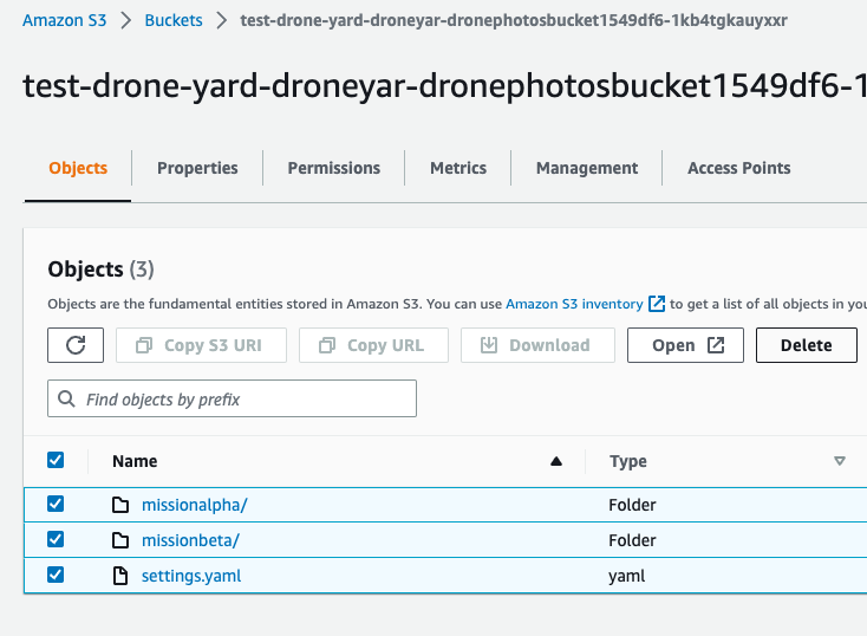Viewport: 868px width, 637px height.
Task: Toggle the select-all objects checkbox
Action: pyautogui.click(x=55, y=460)
